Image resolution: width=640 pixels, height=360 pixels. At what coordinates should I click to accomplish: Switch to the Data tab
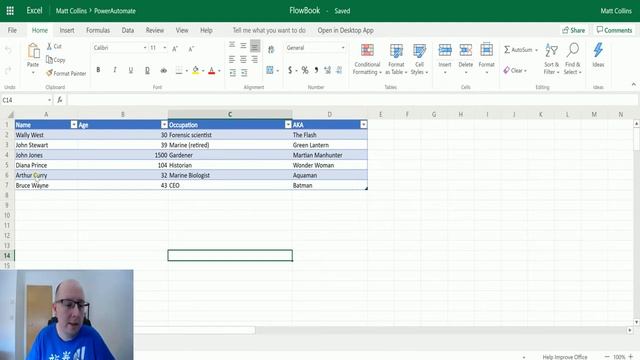click(128, 30)
